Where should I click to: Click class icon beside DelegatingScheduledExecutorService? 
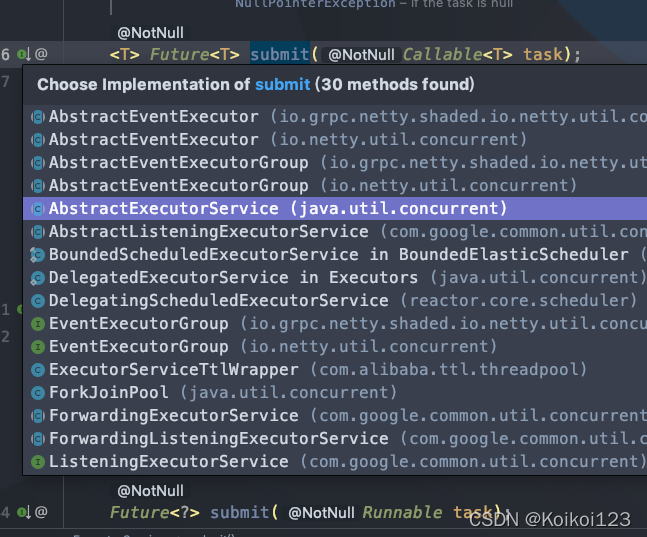(x=38, y=301)
